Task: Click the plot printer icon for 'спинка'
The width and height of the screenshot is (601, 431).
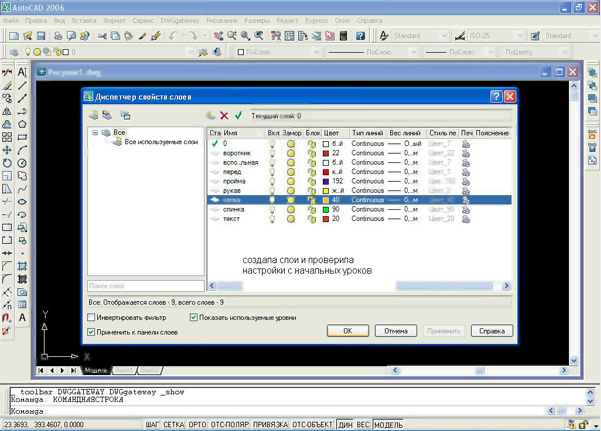Action: (466, 209)
